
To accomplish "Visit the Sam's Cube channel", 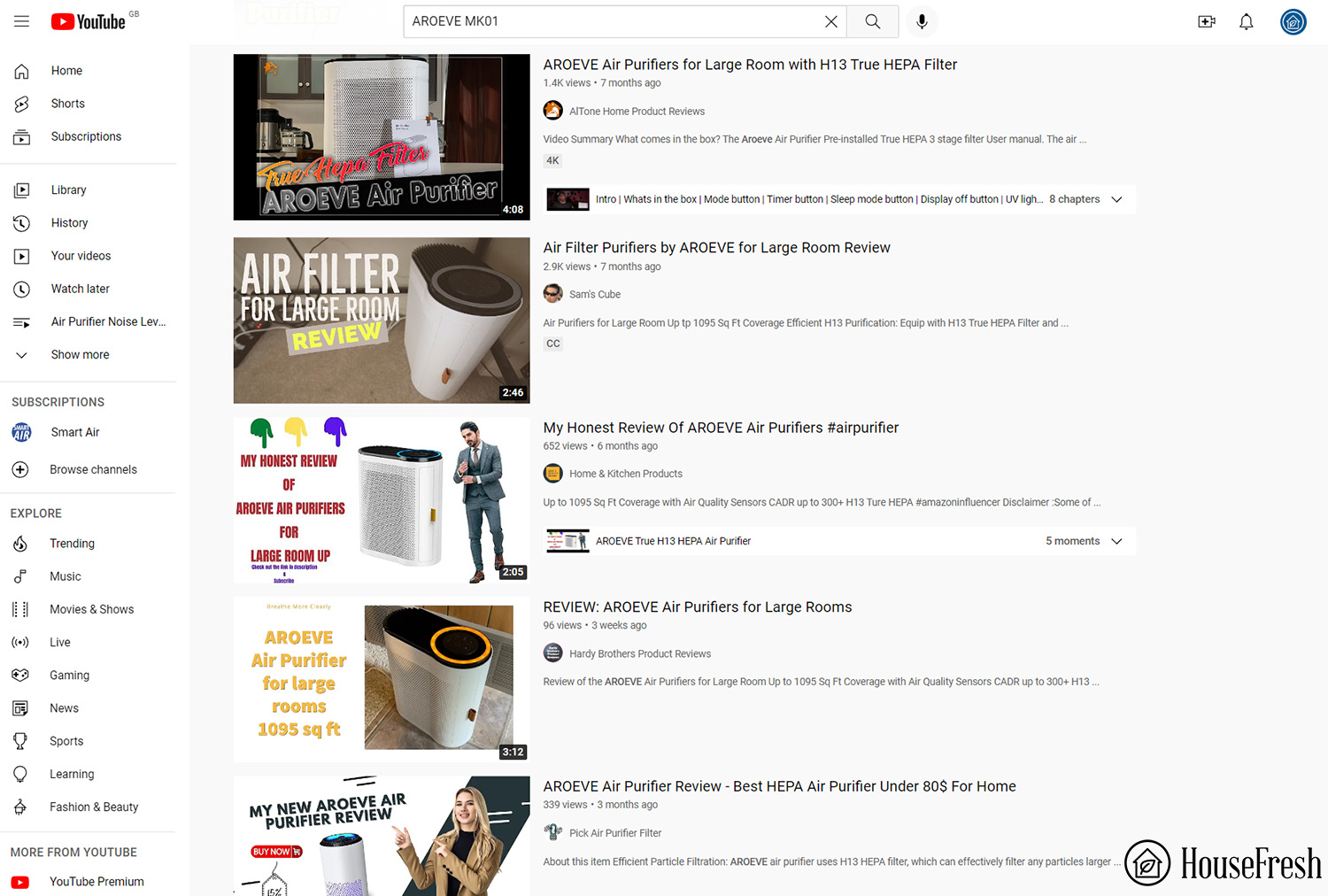I will [595, 295].
